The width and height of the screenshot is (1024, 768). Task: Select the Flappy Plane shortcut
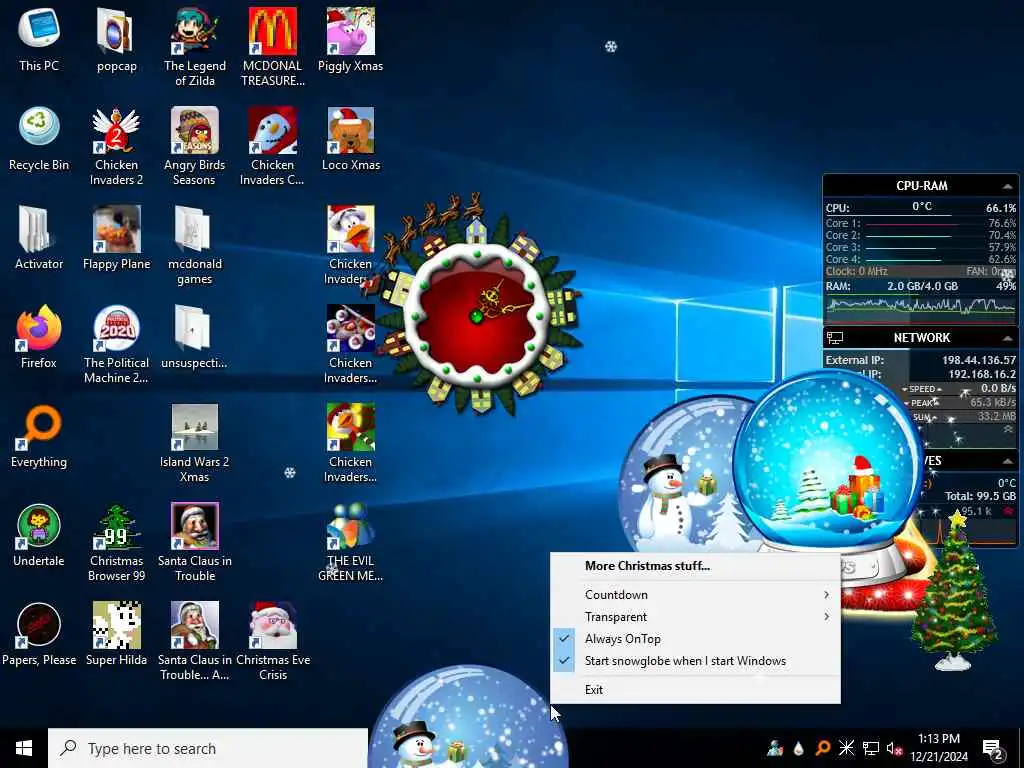click(116, 238)
